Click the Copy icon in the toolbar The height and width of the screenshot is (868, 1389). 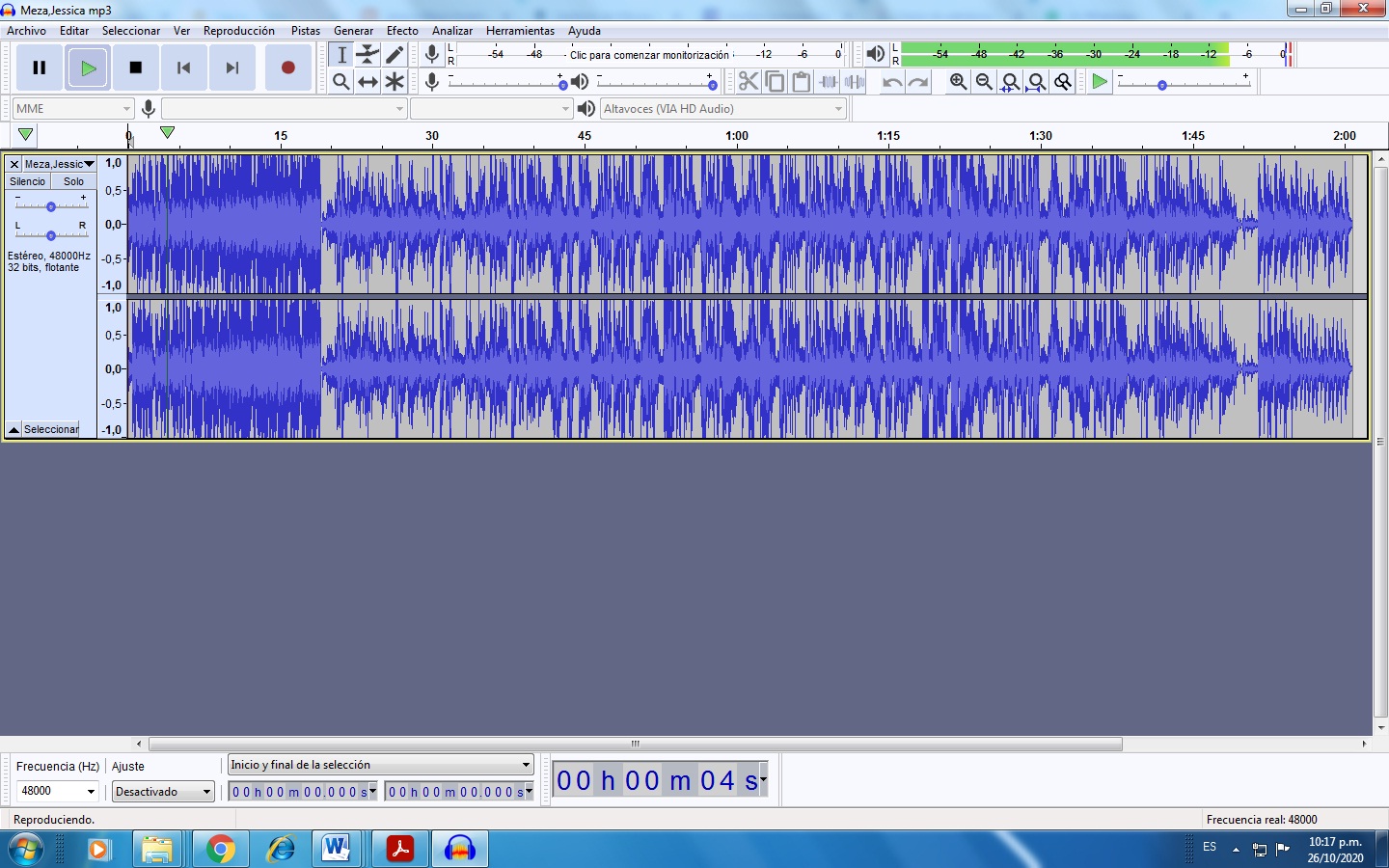click(776, 82)
